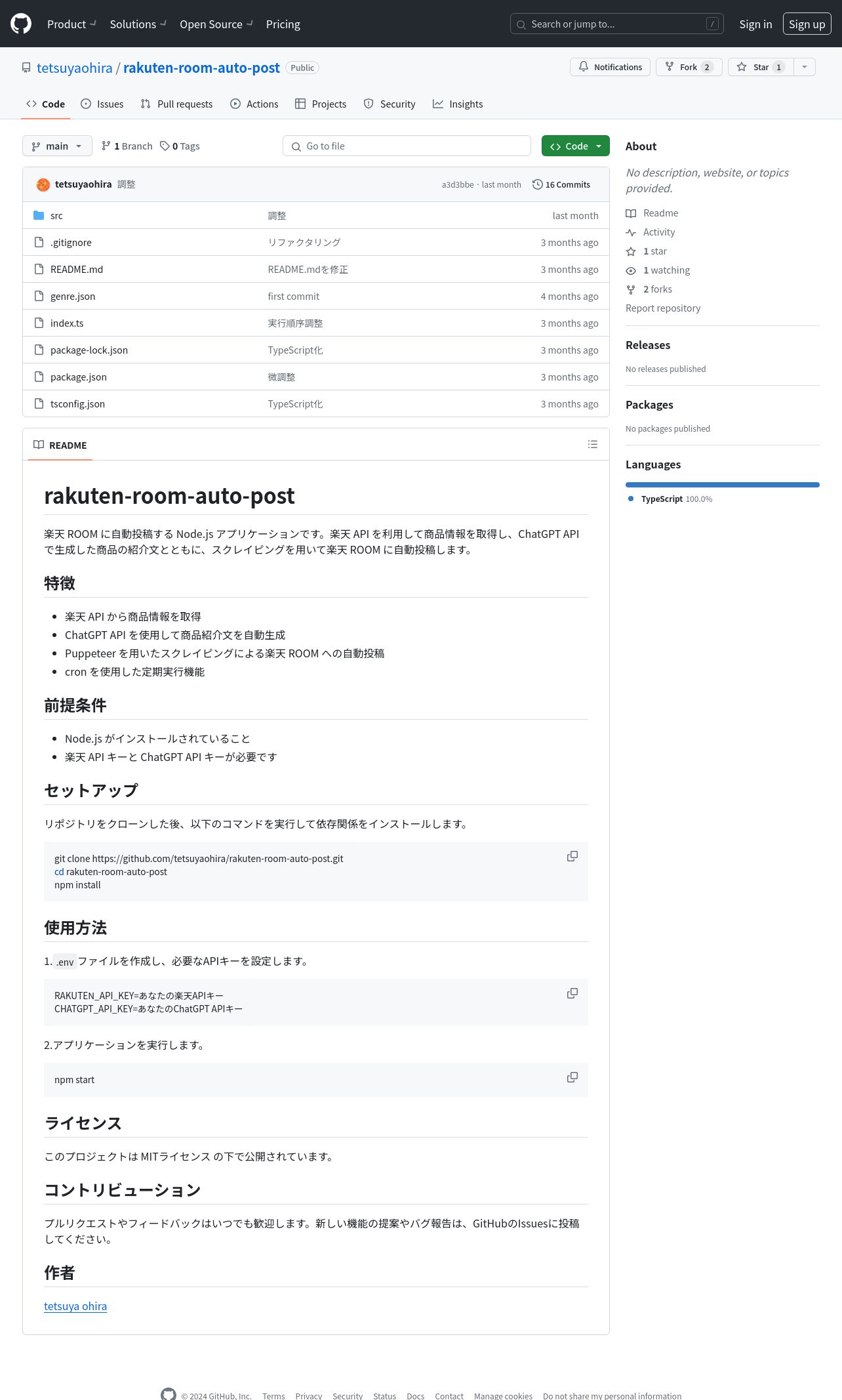
Task: Open the main branch selector
Action: tap(57, 146)
